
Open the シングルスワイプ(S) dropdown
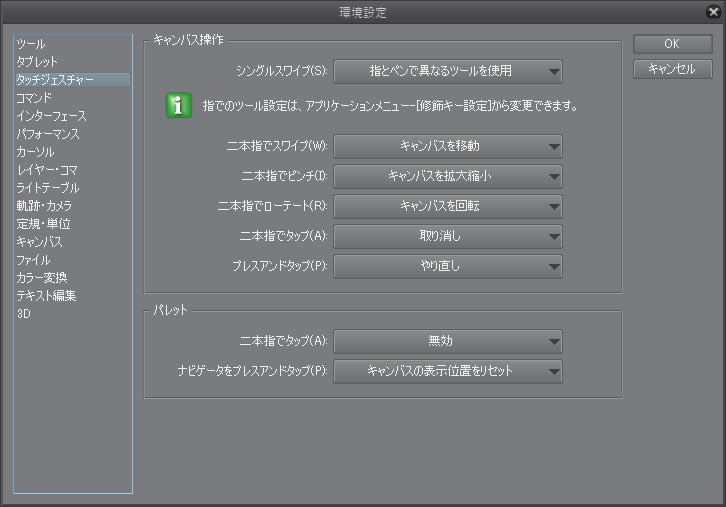click(448, 71)
